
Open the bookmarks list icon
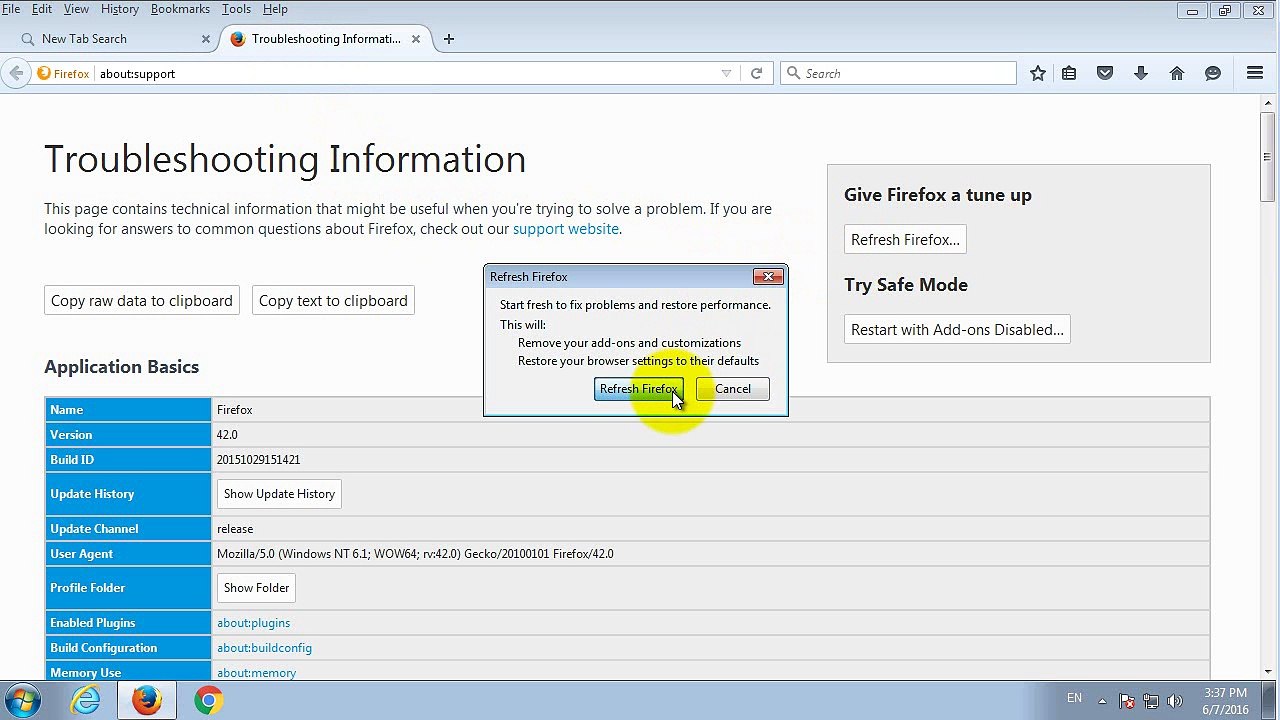coord(1069,73)
